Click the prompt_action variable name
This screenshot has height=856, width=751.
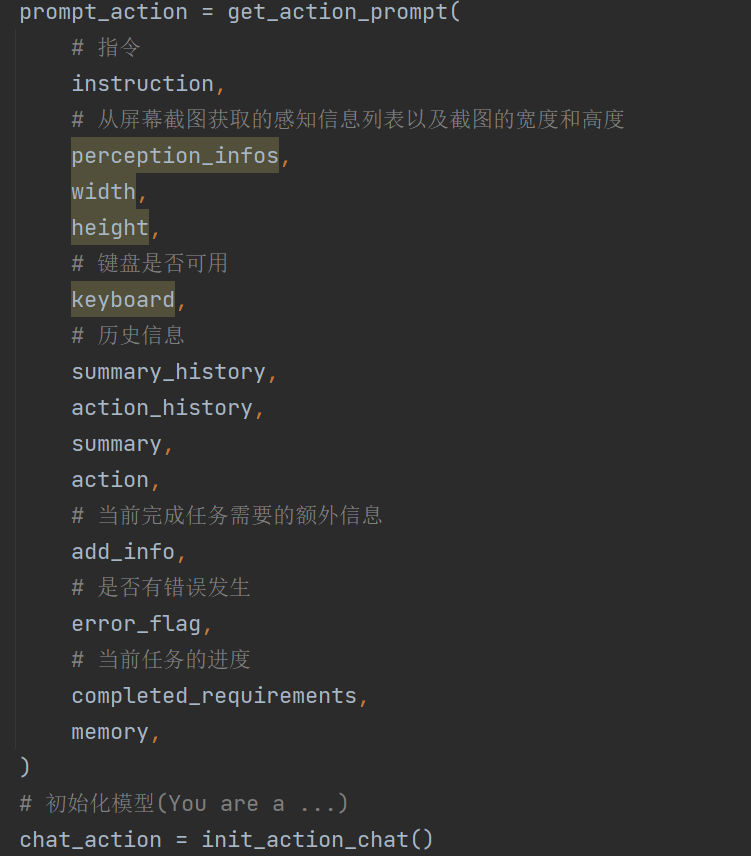(x=104, y=12)
